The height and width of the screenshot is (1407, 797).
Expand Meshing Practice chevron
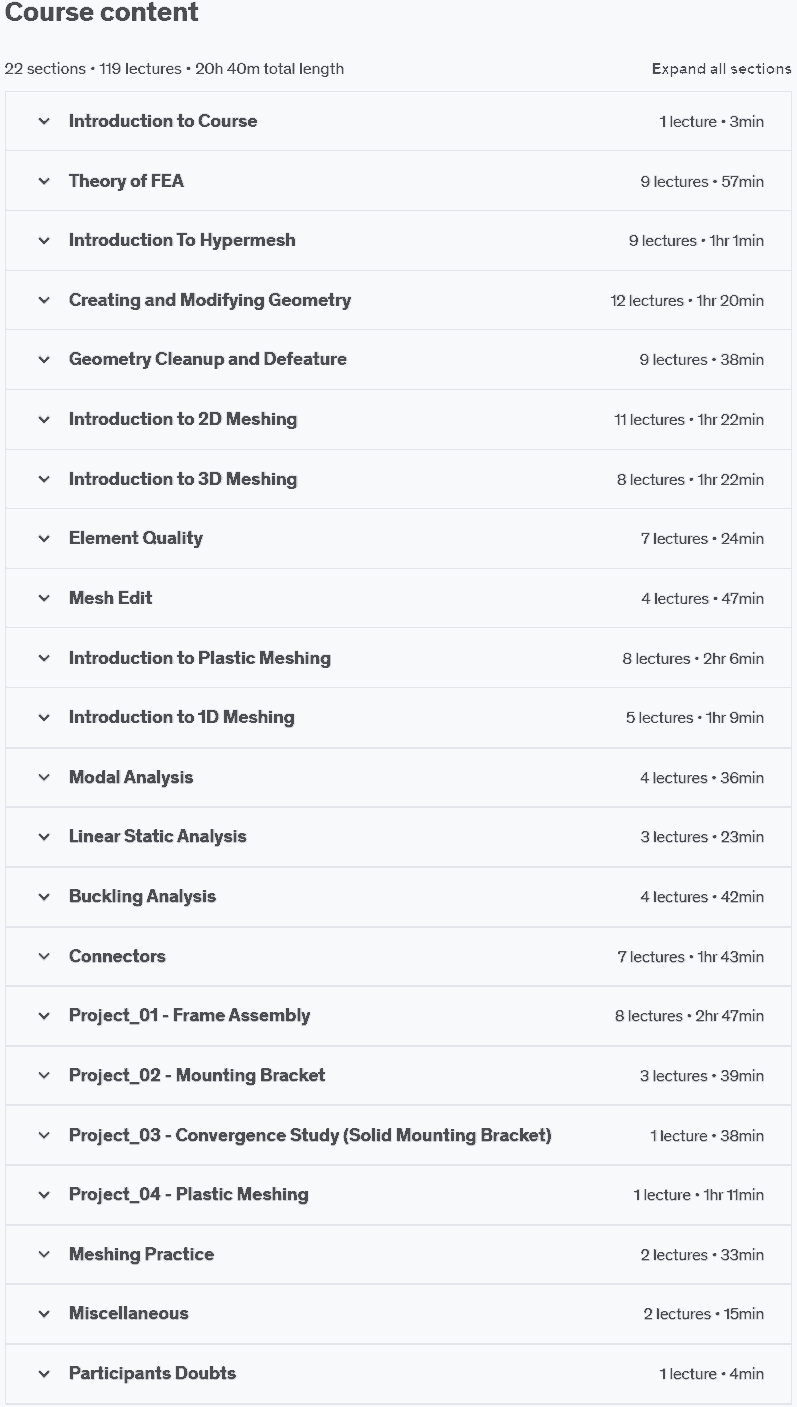pyautogui.click(x=44, y=1254)
